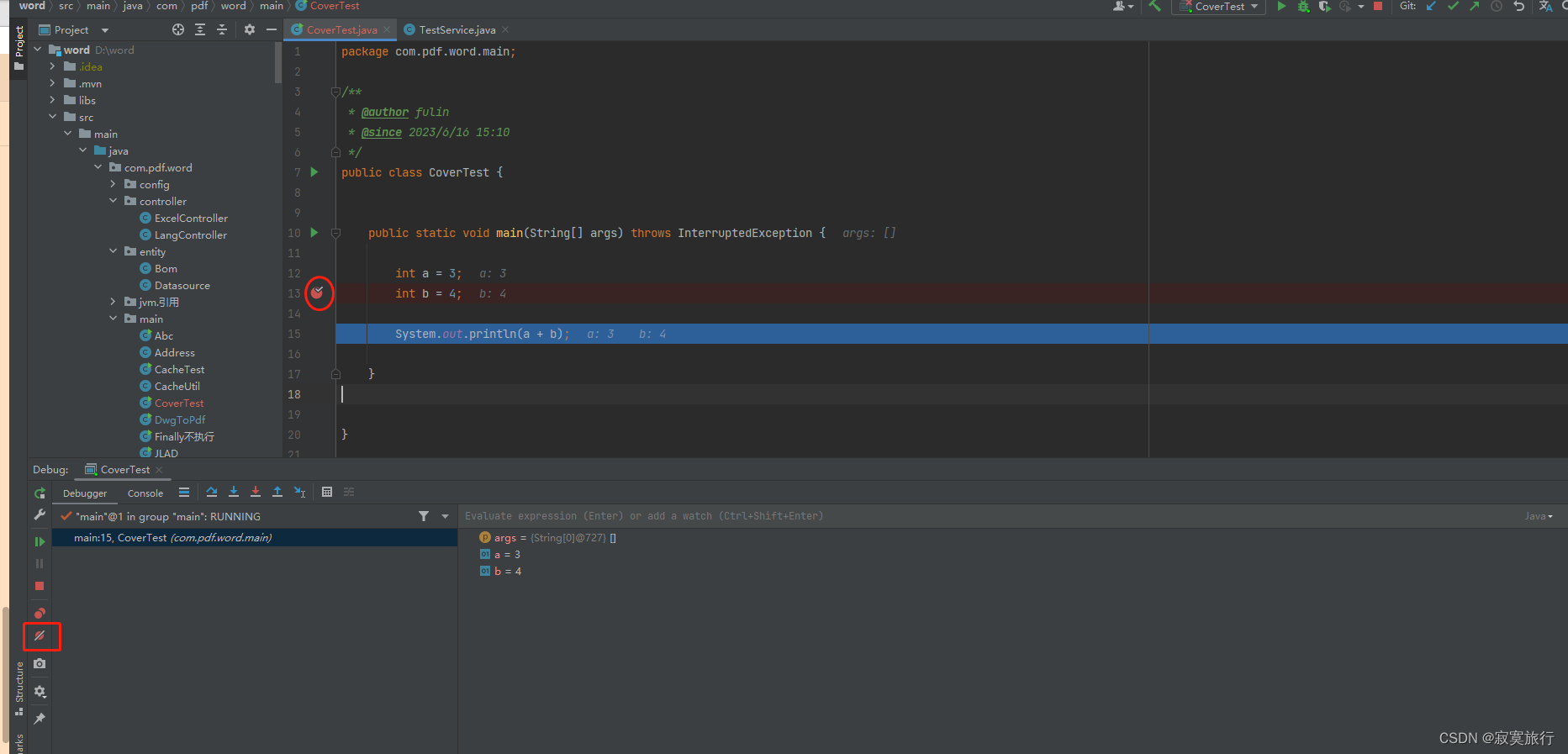Take thread dump camera icon

[x=40, y=664]
